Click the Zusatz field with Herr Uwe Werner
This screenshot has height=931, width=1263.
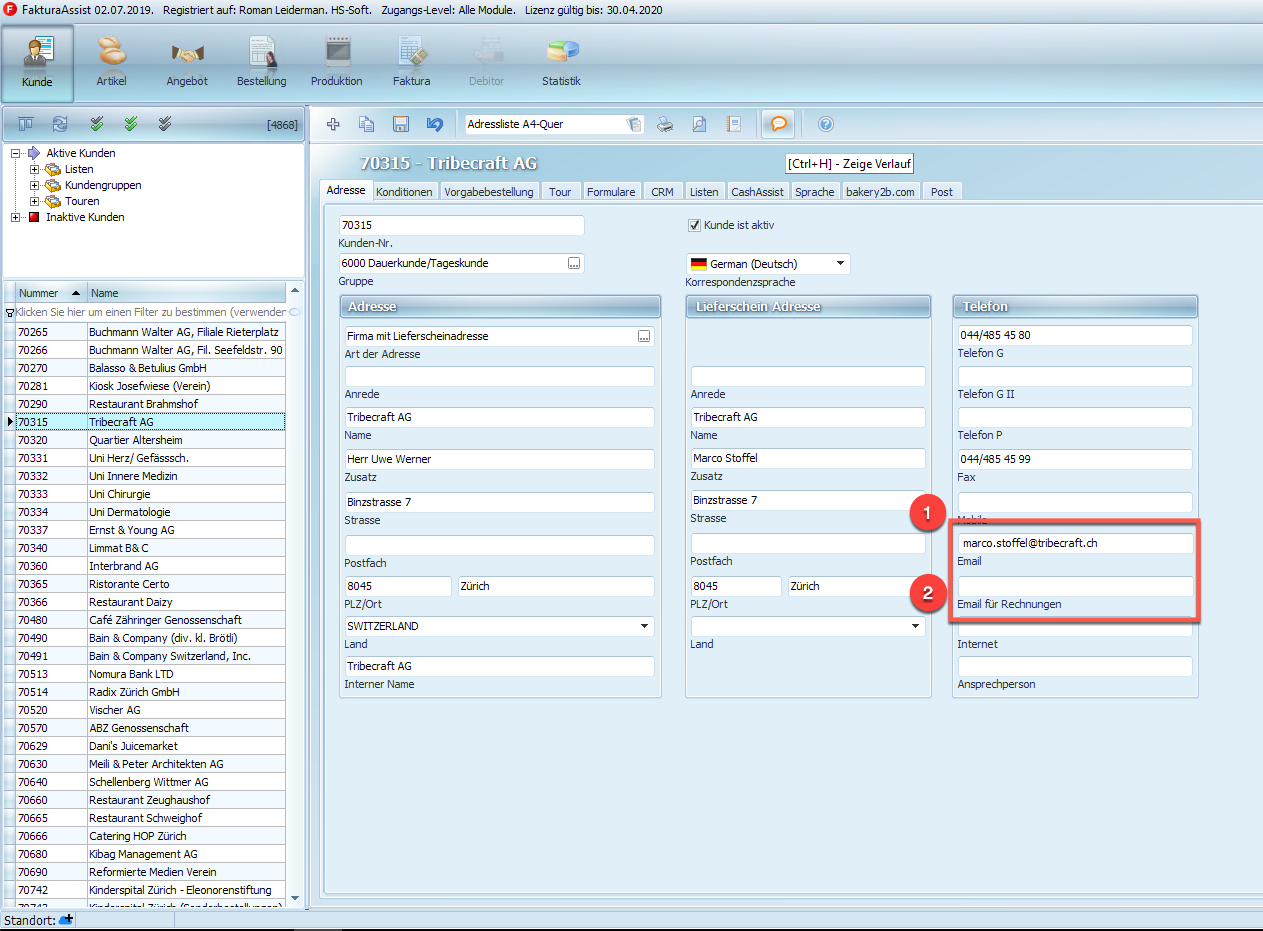(x=499, y=459)
